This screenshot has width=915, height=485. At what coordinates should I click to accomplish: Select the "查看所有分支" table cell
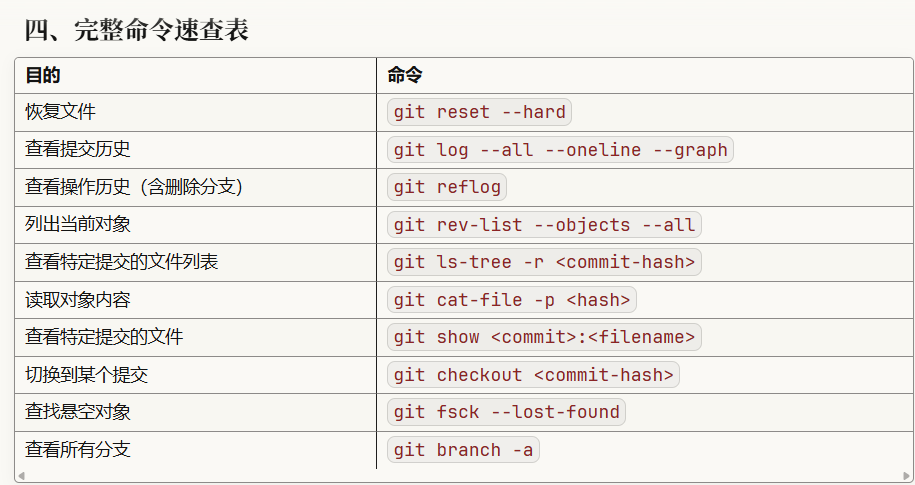[78, 450]
